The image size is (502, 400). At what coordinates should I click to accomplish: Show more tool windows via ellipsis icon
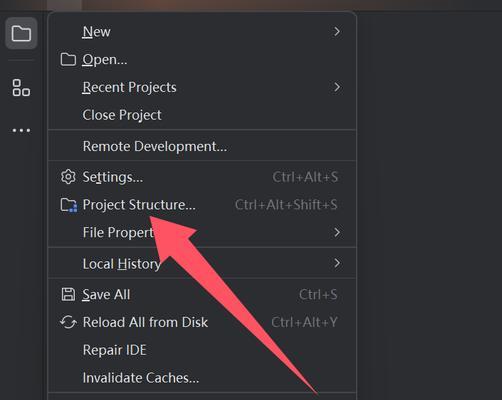pyautogui.click(x=21, y=130)
